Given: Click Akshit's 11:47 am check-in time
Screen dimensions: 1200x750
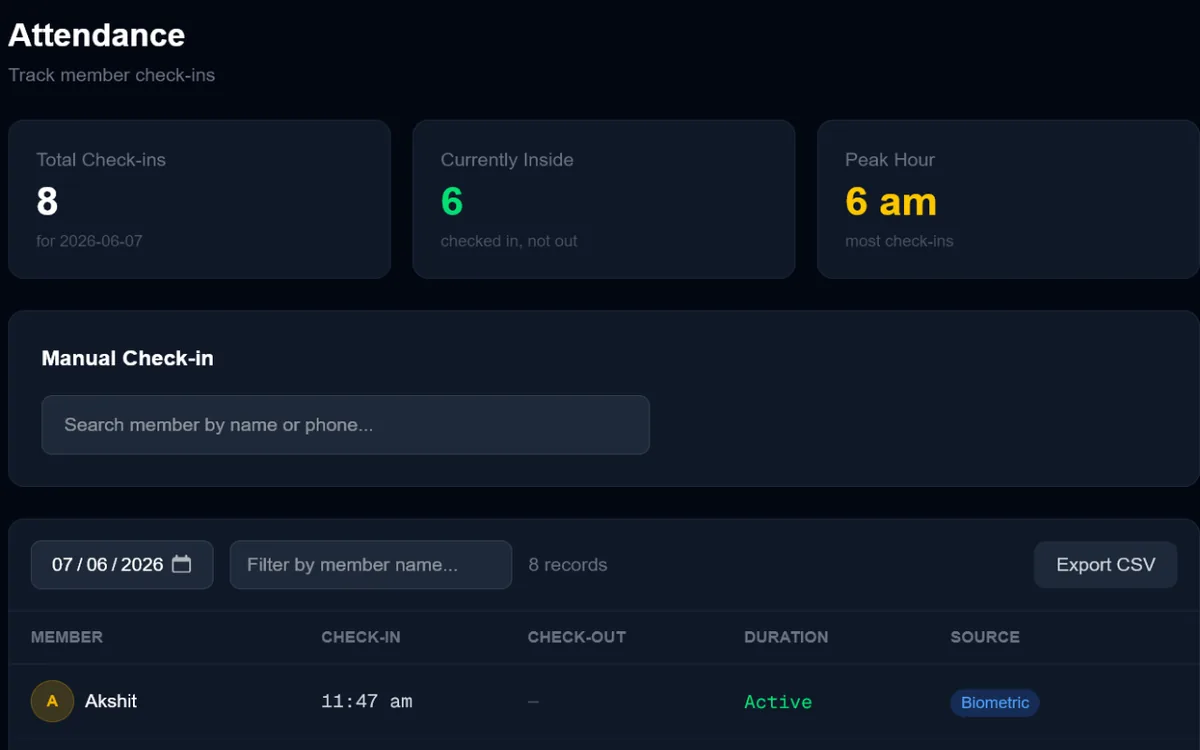Looking at the screenshot, I should coord(367,702).
